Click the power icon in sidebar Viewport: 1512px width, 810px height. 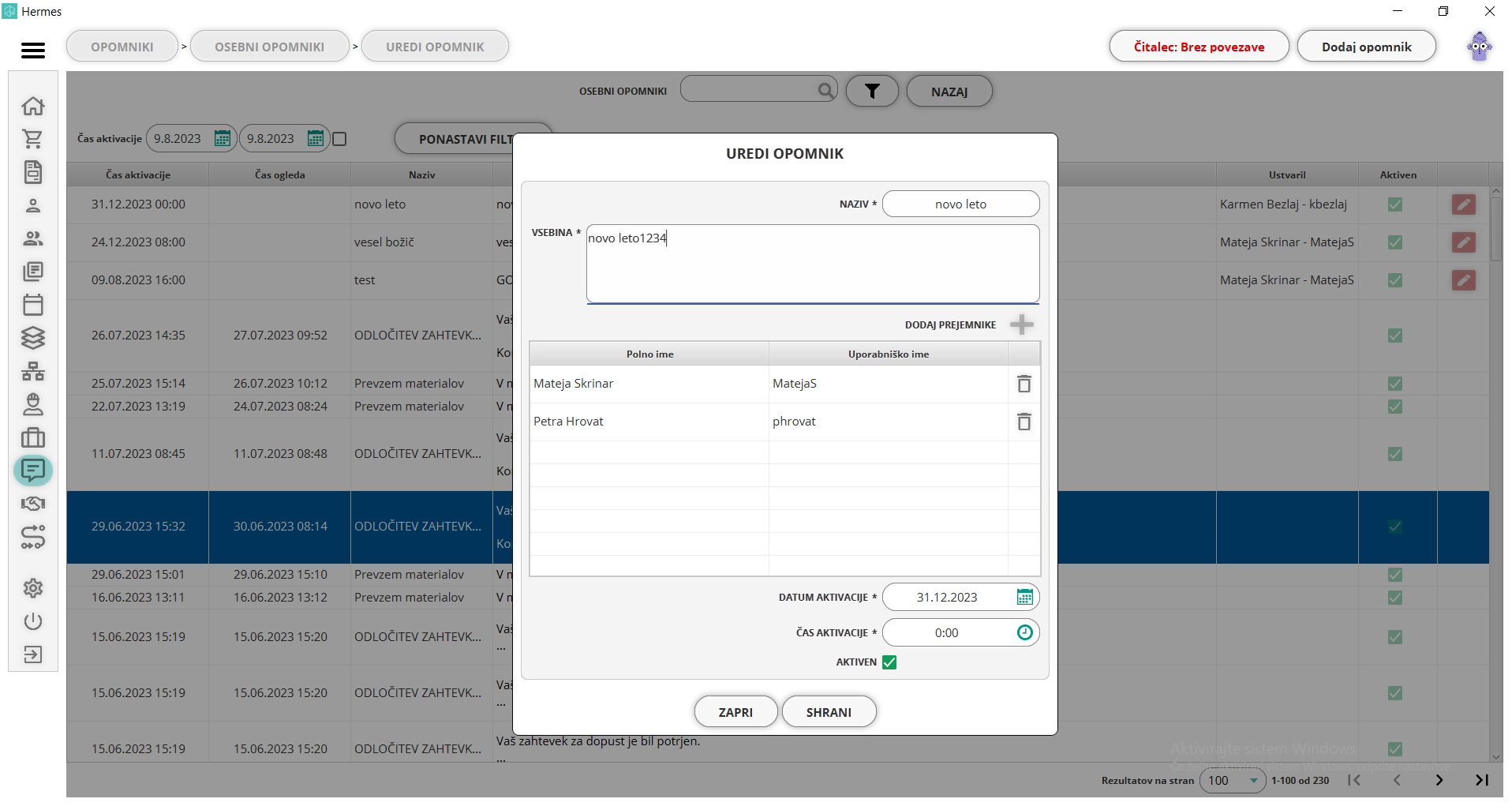click(33, 621)
